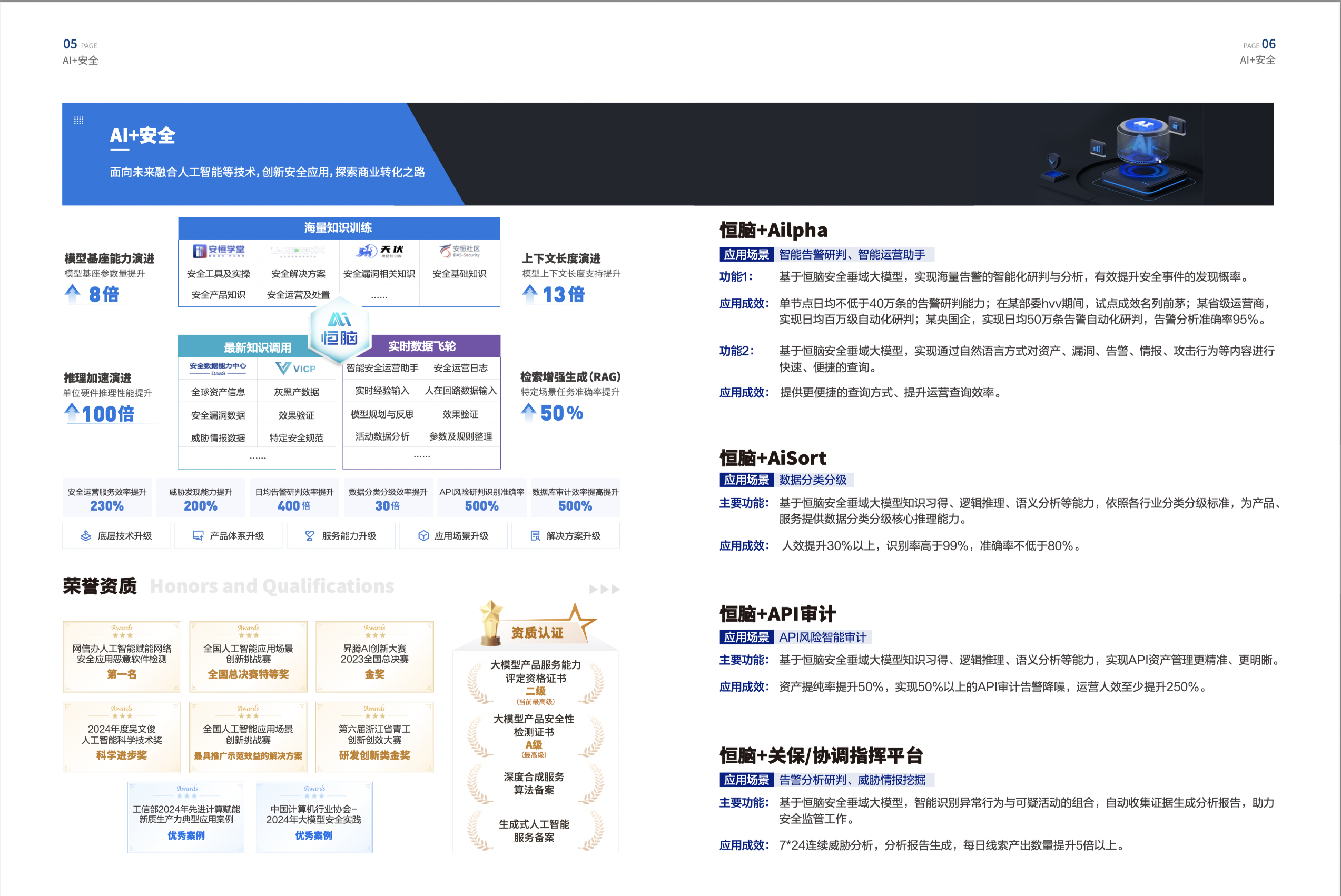Click the 解决方案升级 document icon
Screen dimensions: 1341x896
click(x=535, y=535)
